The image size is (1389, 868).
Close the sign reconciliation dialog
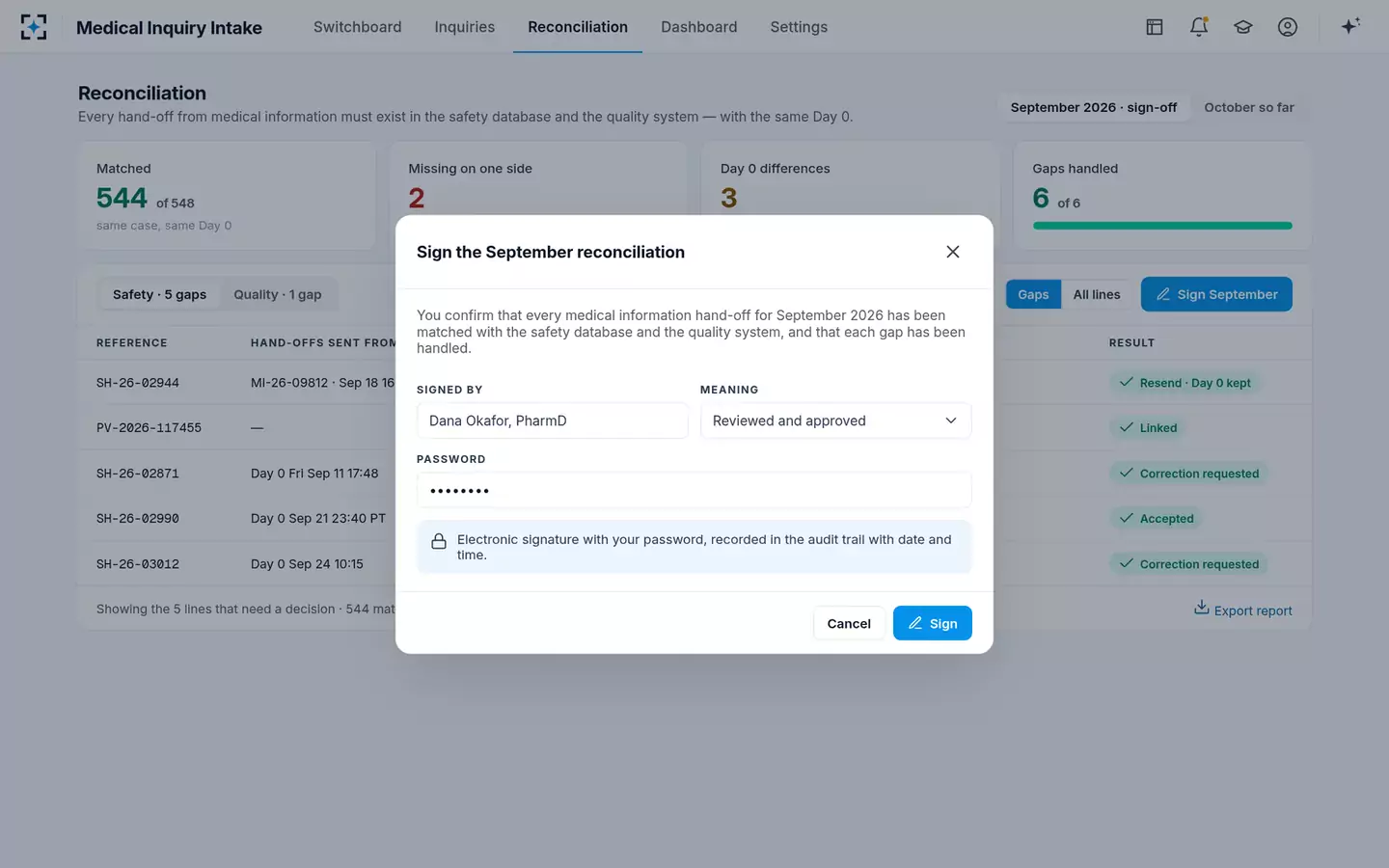953,252
